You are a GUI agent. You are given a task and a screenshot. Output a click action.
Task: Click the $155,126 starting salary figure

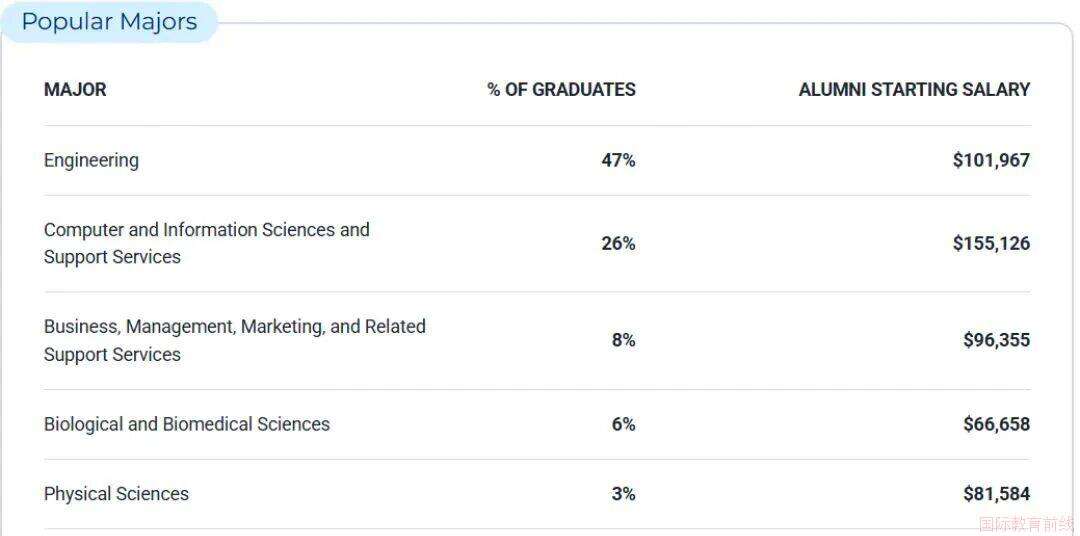[991, 243]
